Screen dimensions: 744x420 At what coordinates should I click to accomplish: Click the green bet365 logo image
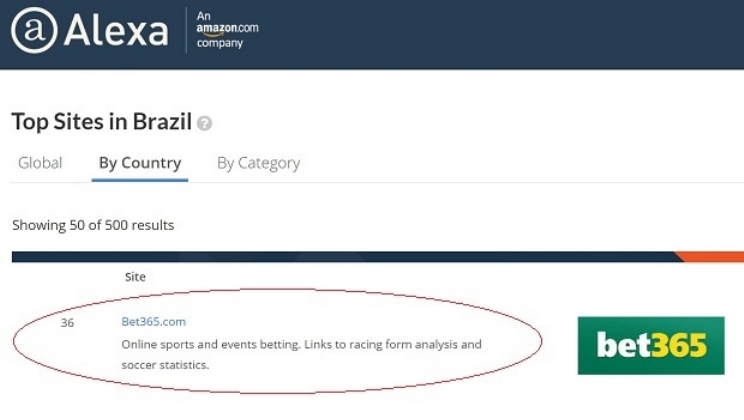coord(651,345)
